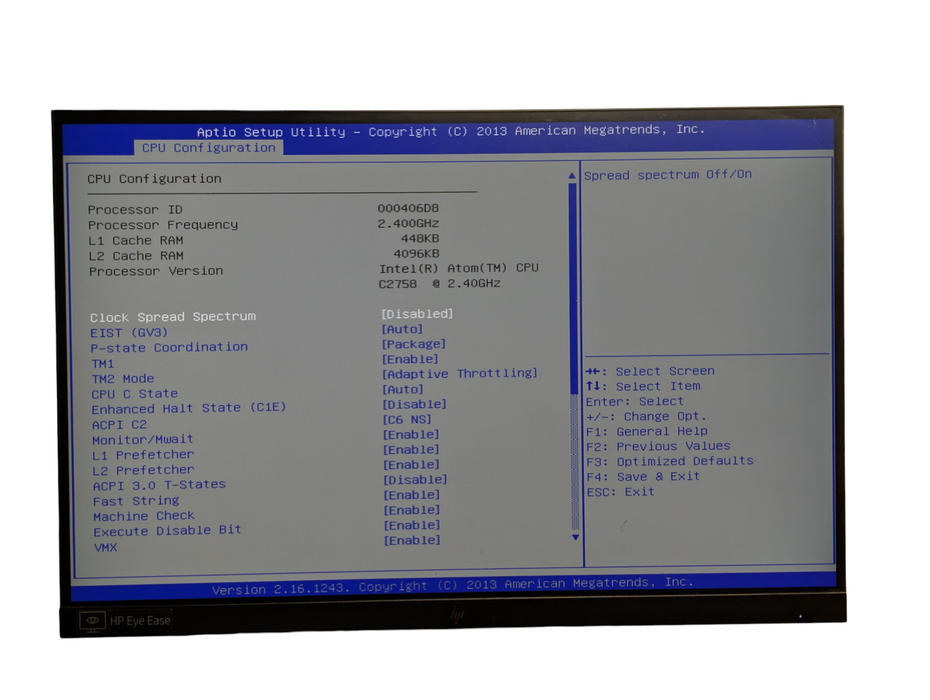Toggle the Enhanced Halt State [Disable] value
The image size is (930, 700).
414,404
